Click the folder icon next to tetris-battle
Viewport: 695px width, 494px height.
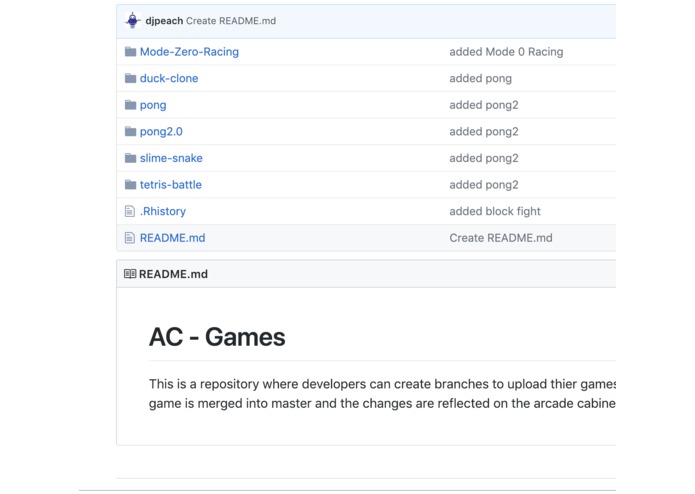click(x=130, y=185)
